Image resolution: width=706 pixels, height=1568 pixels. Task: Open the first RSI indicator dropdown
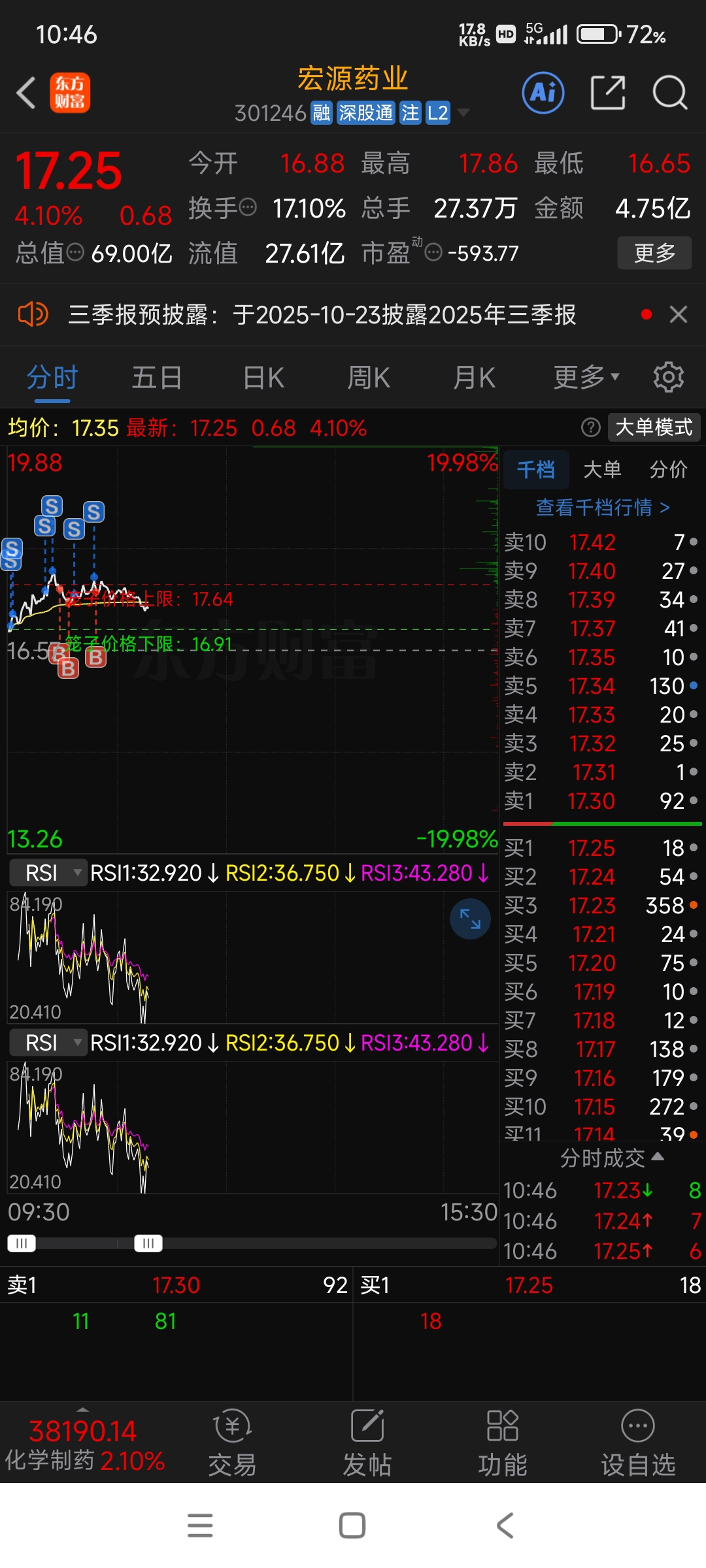[x=48, y=873]
